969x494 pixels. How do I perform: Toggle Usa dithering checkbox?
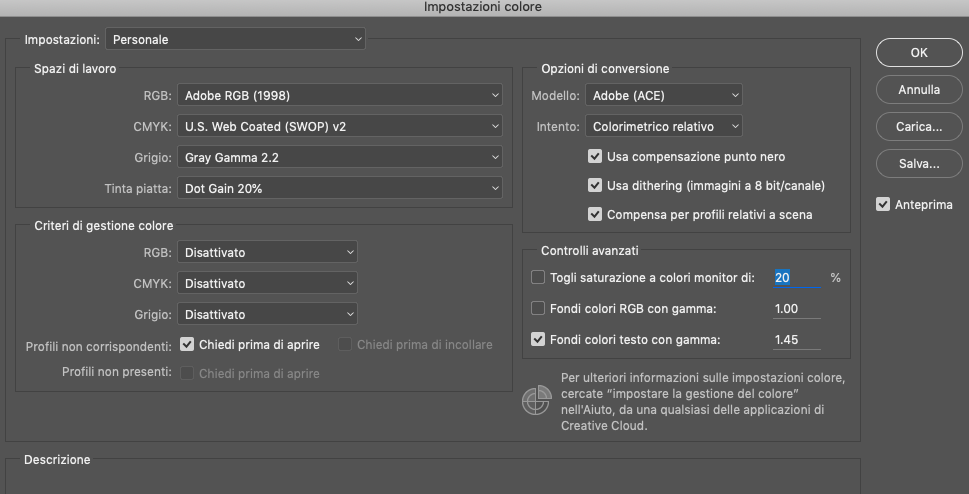pyautogui.click(x=595, y=185)
